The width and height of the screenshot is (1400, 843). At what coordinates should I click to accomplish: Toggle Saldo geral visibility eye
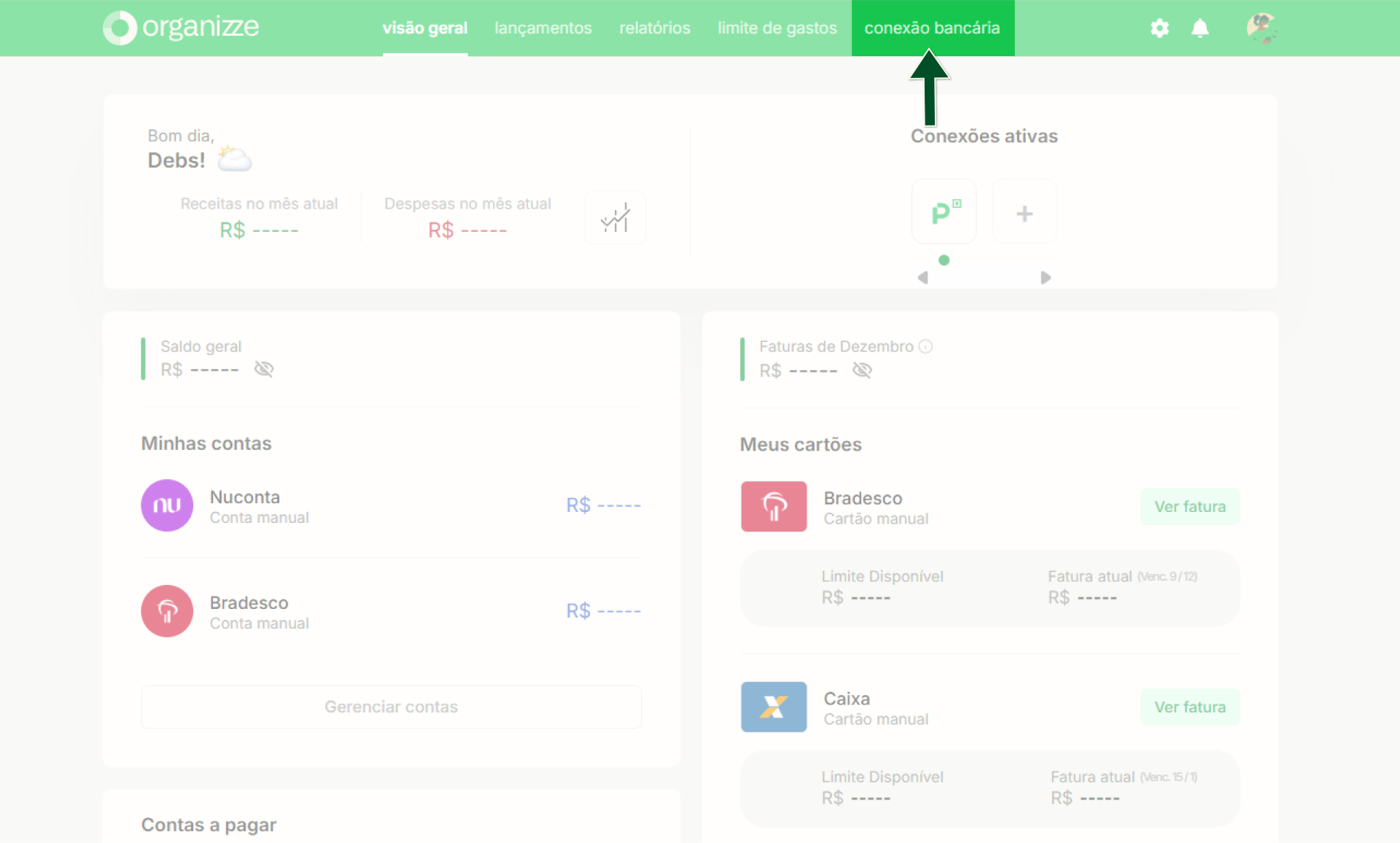(264, 369)
